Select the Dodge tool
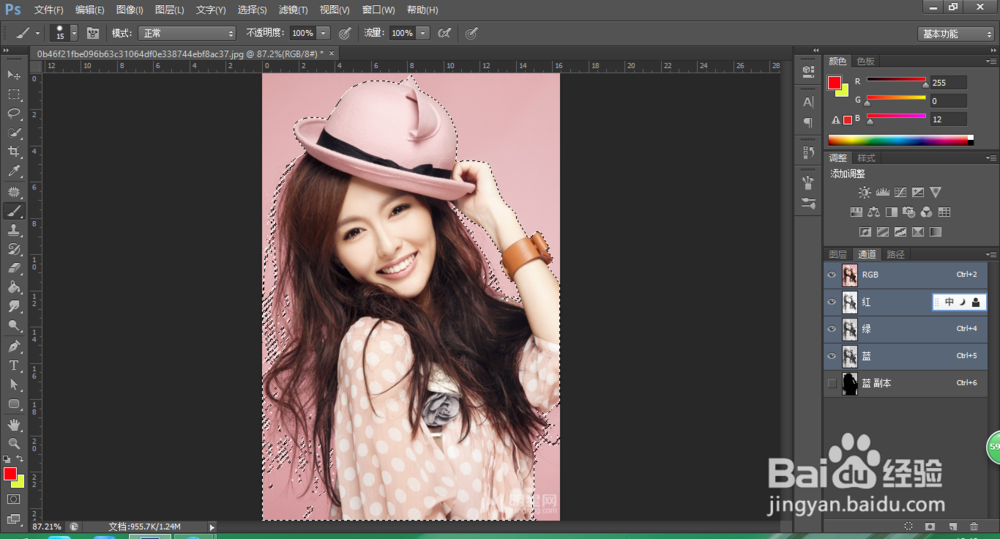 coord(13,325)
